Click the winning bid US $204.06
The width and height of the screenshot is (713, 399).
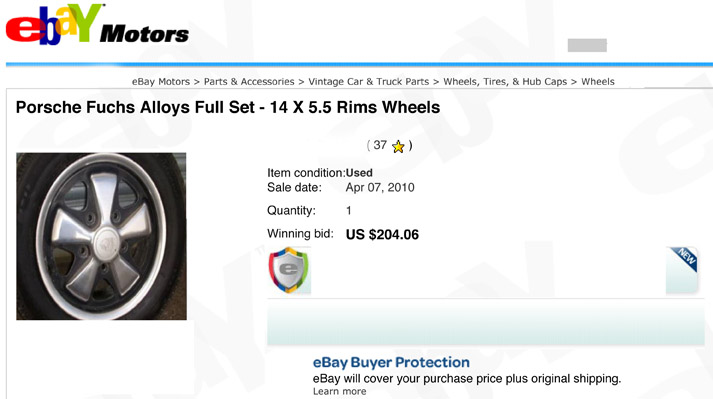click(x=382, y=235)
